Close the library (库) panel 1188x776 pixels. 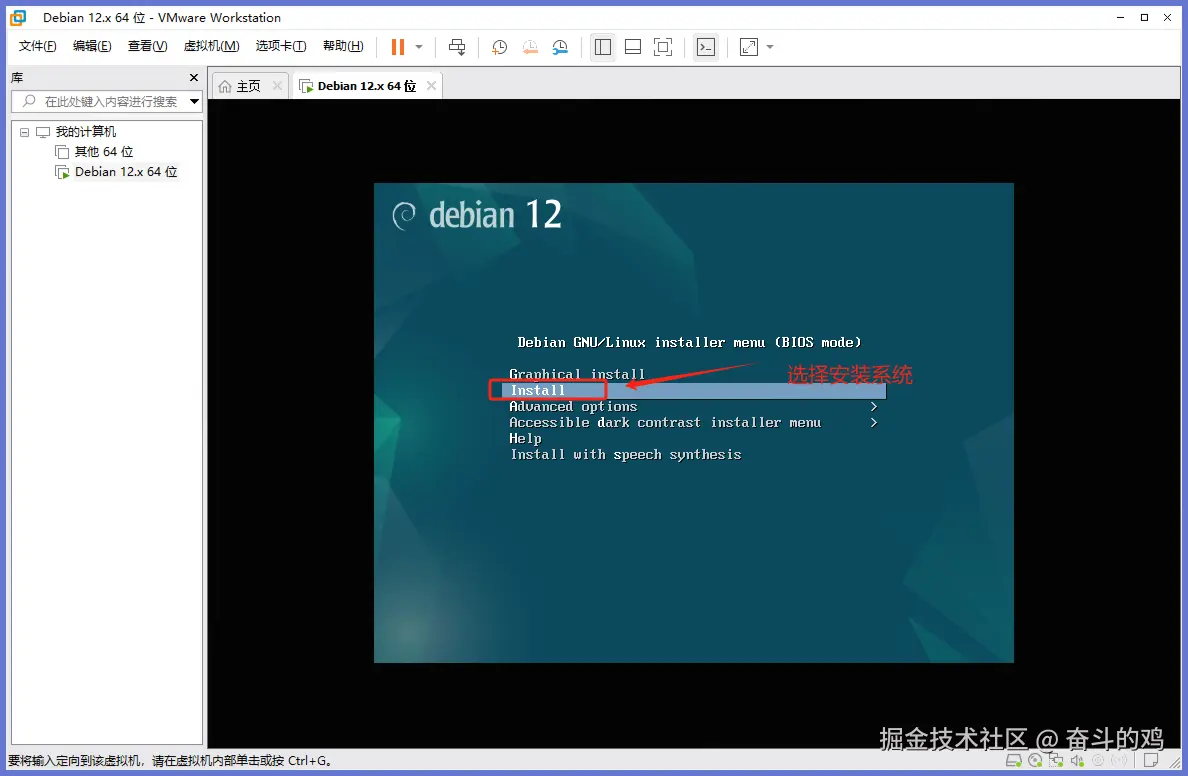[194, 77]
